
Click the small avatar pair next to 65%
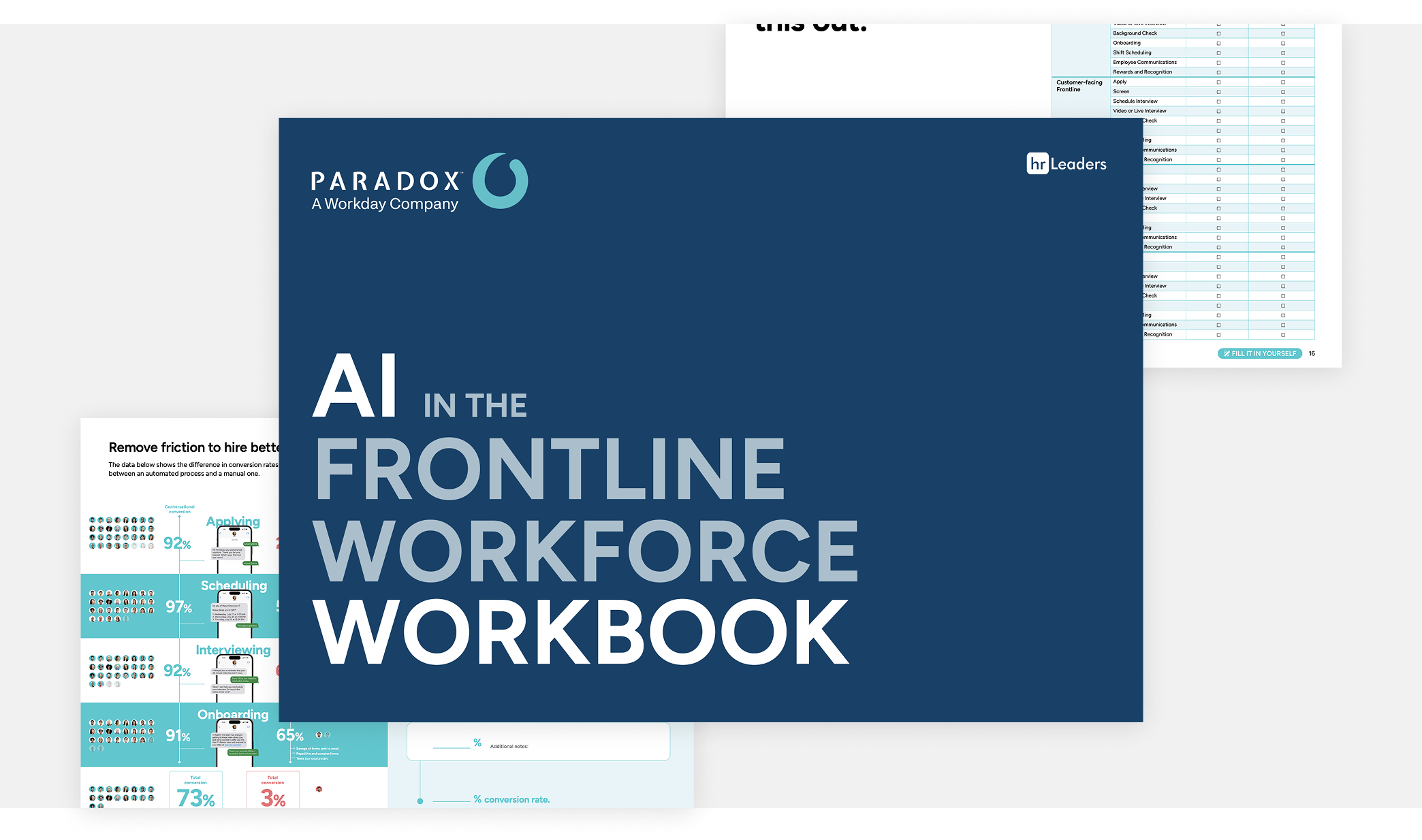pyautogui.click(x=323, y=735)
